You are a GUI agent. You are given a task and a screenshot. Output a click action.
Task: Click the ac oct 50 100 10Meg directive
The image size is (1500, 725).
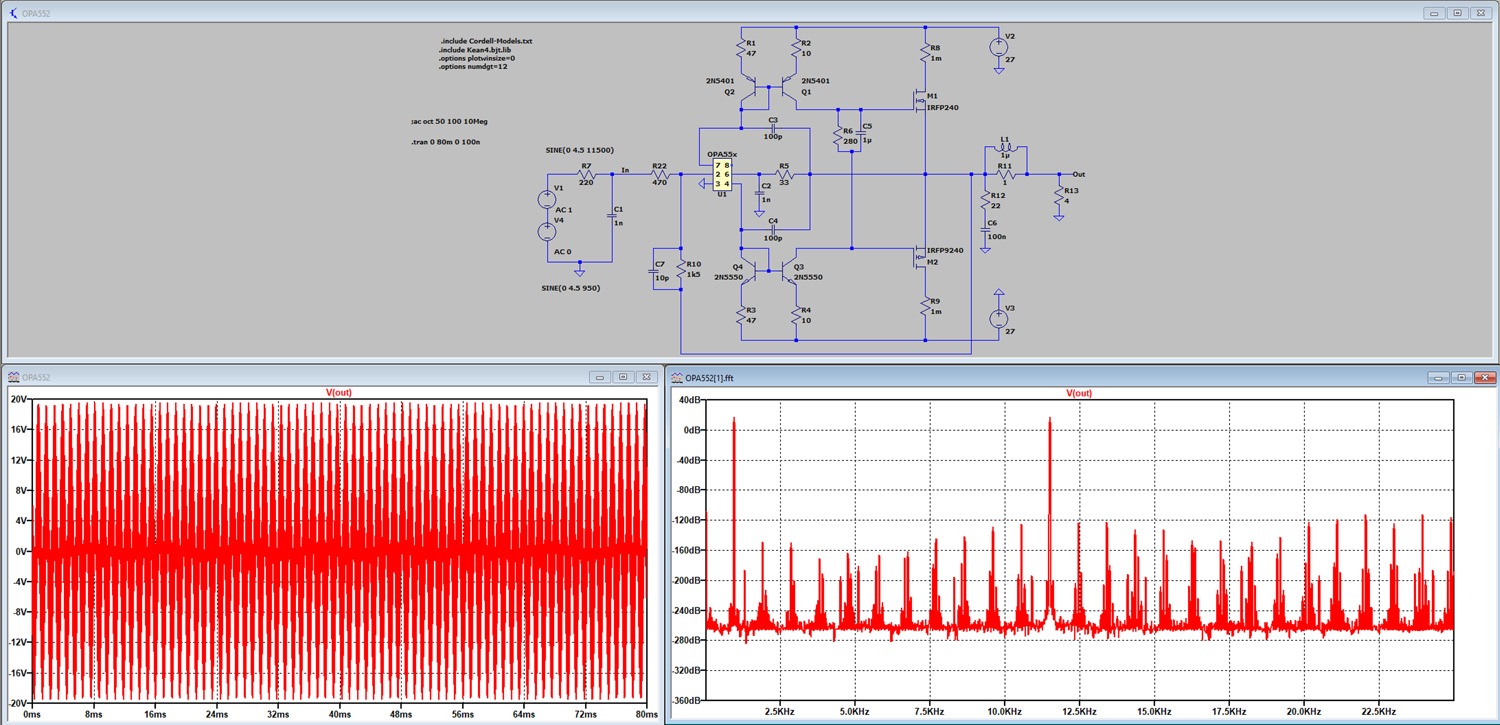449,121
